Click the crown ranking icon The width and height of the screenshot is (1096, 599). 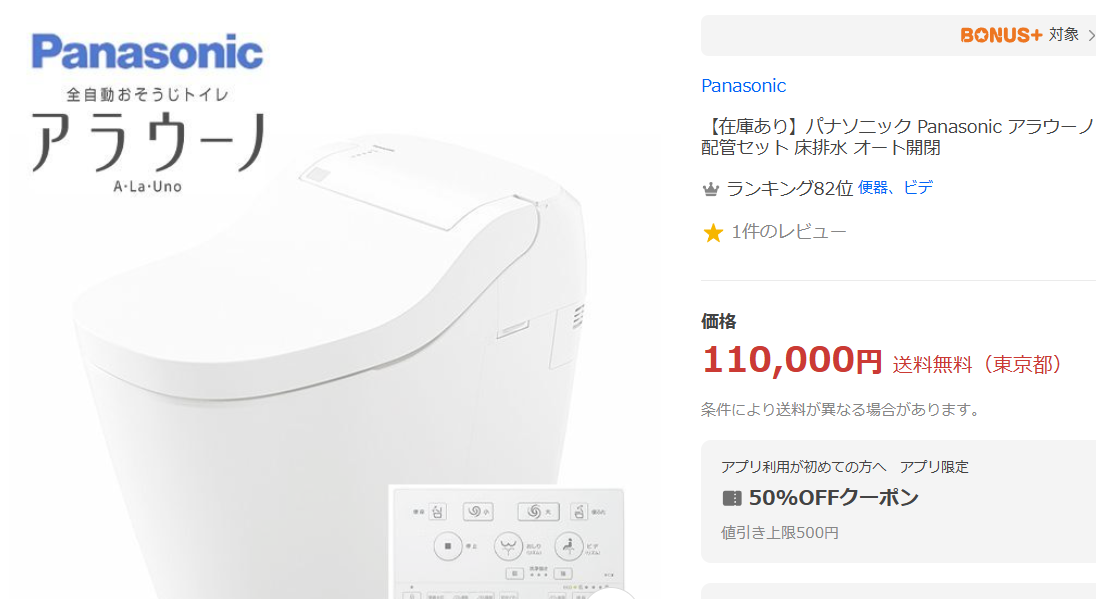(x=710, y=189)
